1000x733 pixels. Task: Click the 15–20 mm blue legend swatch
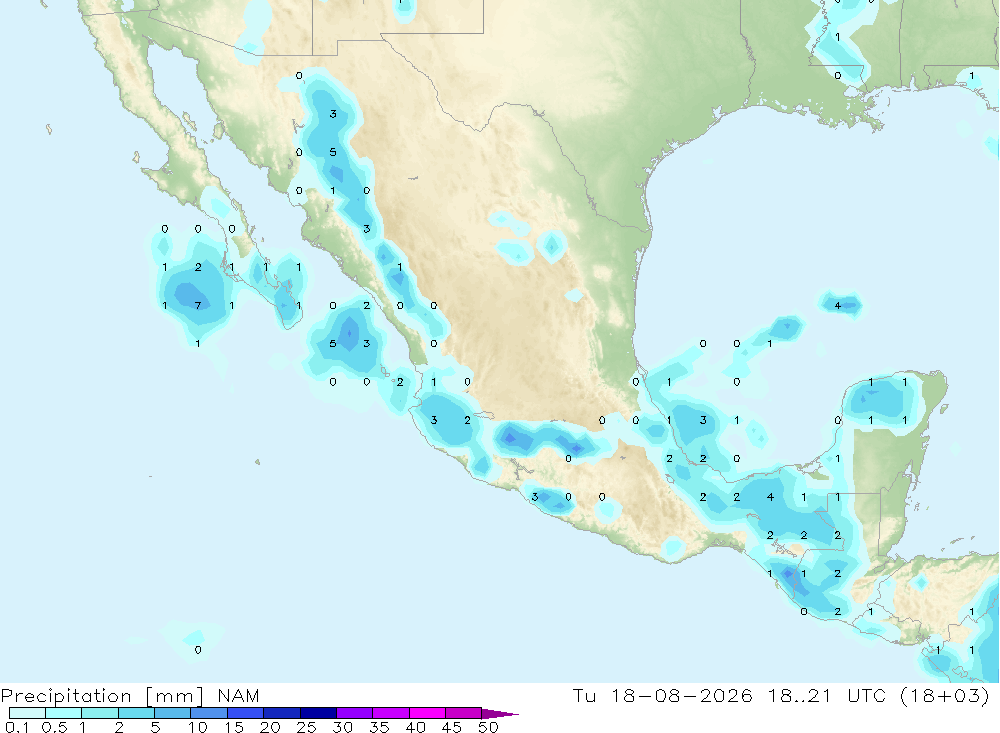click(x=245, y=713)
